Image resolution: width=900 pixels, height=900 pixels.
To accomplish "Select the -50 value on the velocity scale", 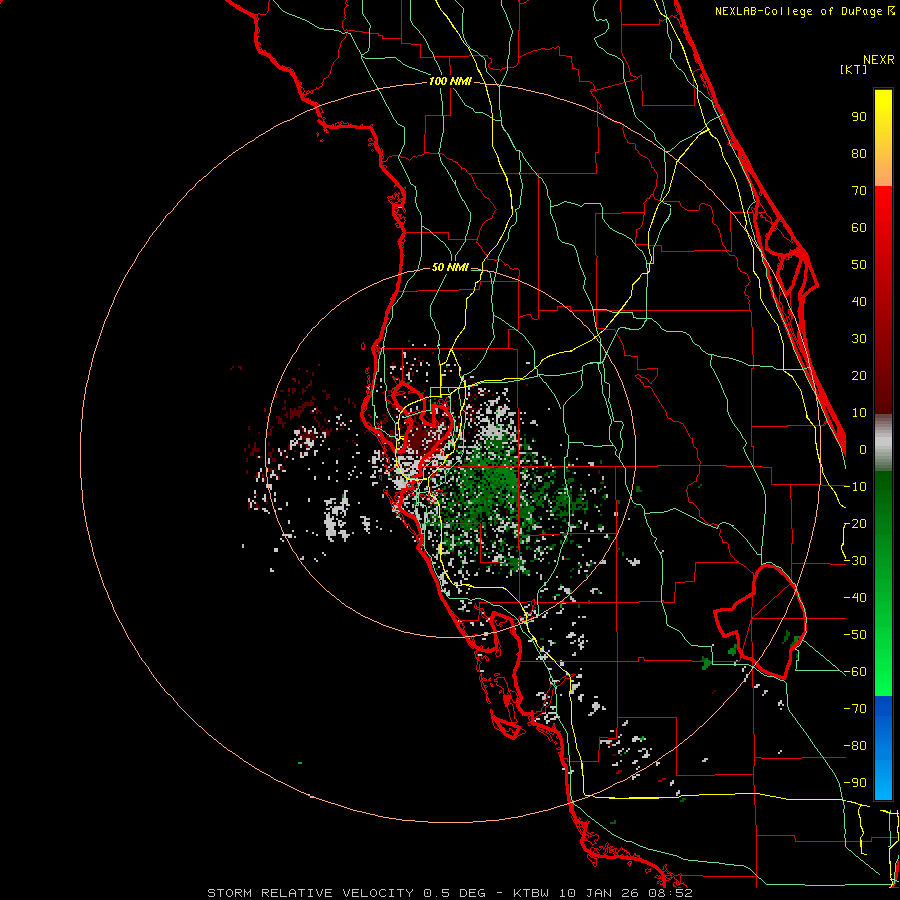I will (x=855, y=635).
